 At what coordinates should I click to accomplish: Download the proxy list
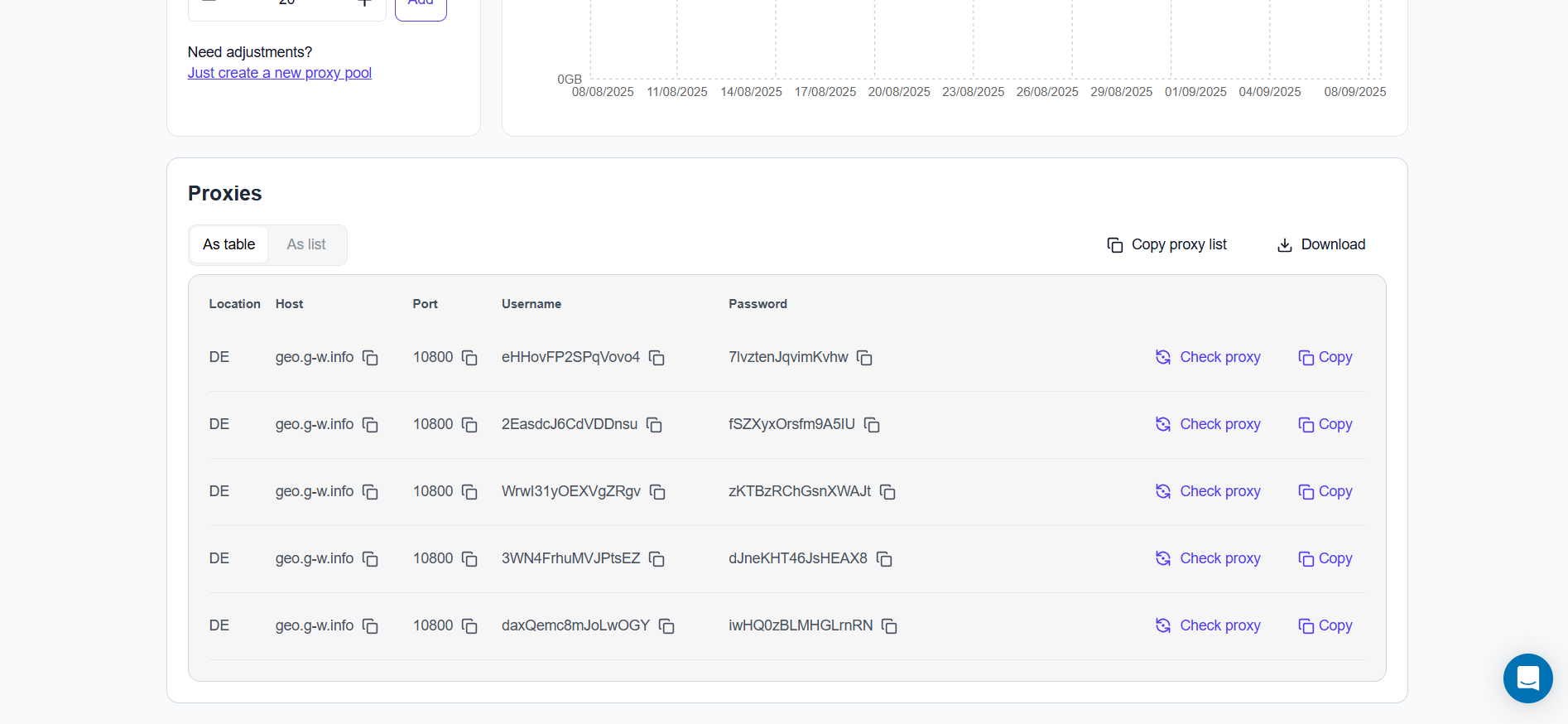[x=1320, y=244]
